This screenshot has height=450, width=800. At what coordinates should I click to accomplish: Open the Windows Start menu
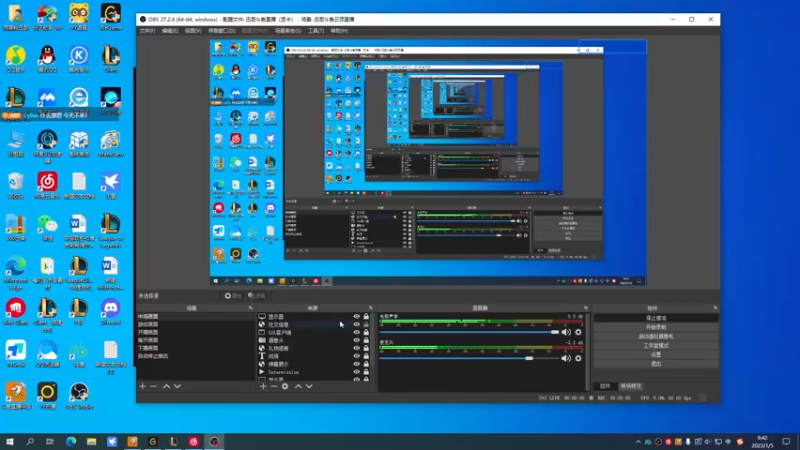[x=10, y=441]
